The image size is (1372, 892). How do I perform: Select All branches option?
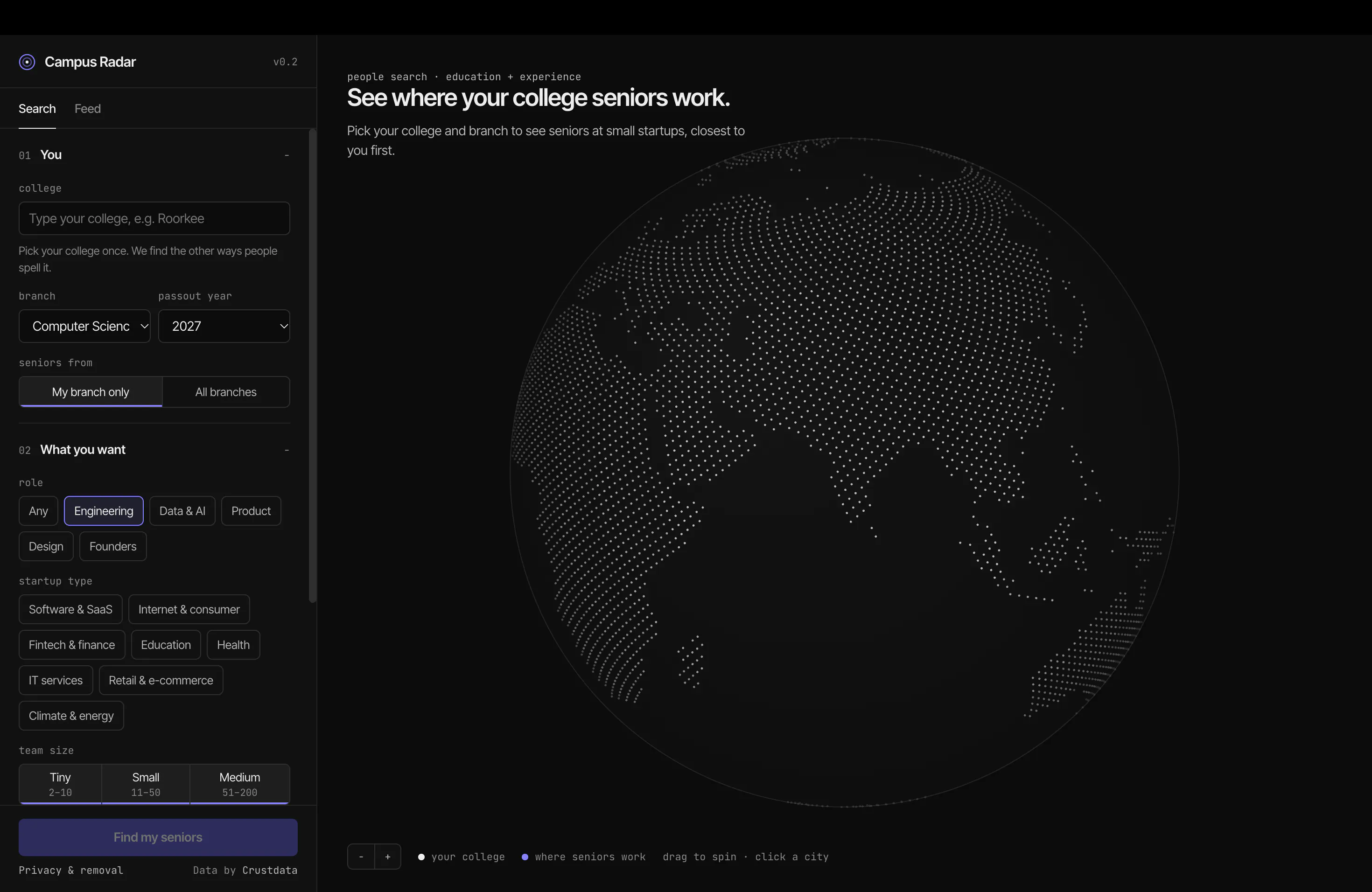click(226, 392)
